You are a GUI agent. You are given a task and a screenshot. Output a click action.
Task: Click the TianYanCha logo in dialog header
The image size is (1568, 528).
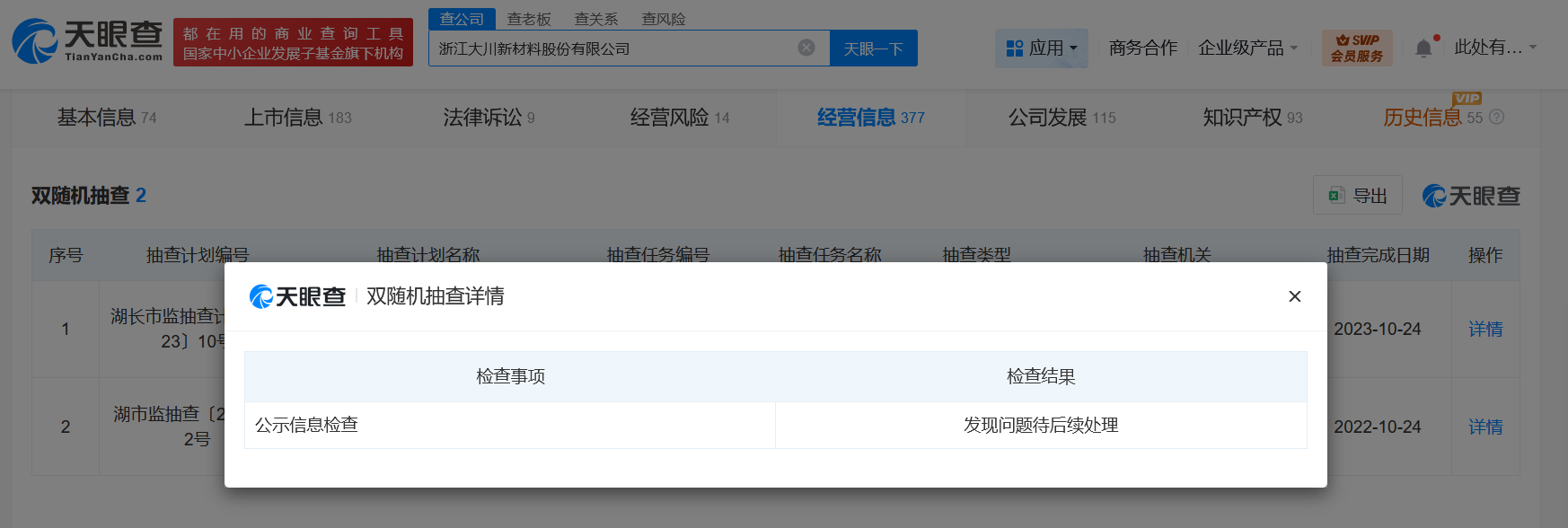click(297, 296)
